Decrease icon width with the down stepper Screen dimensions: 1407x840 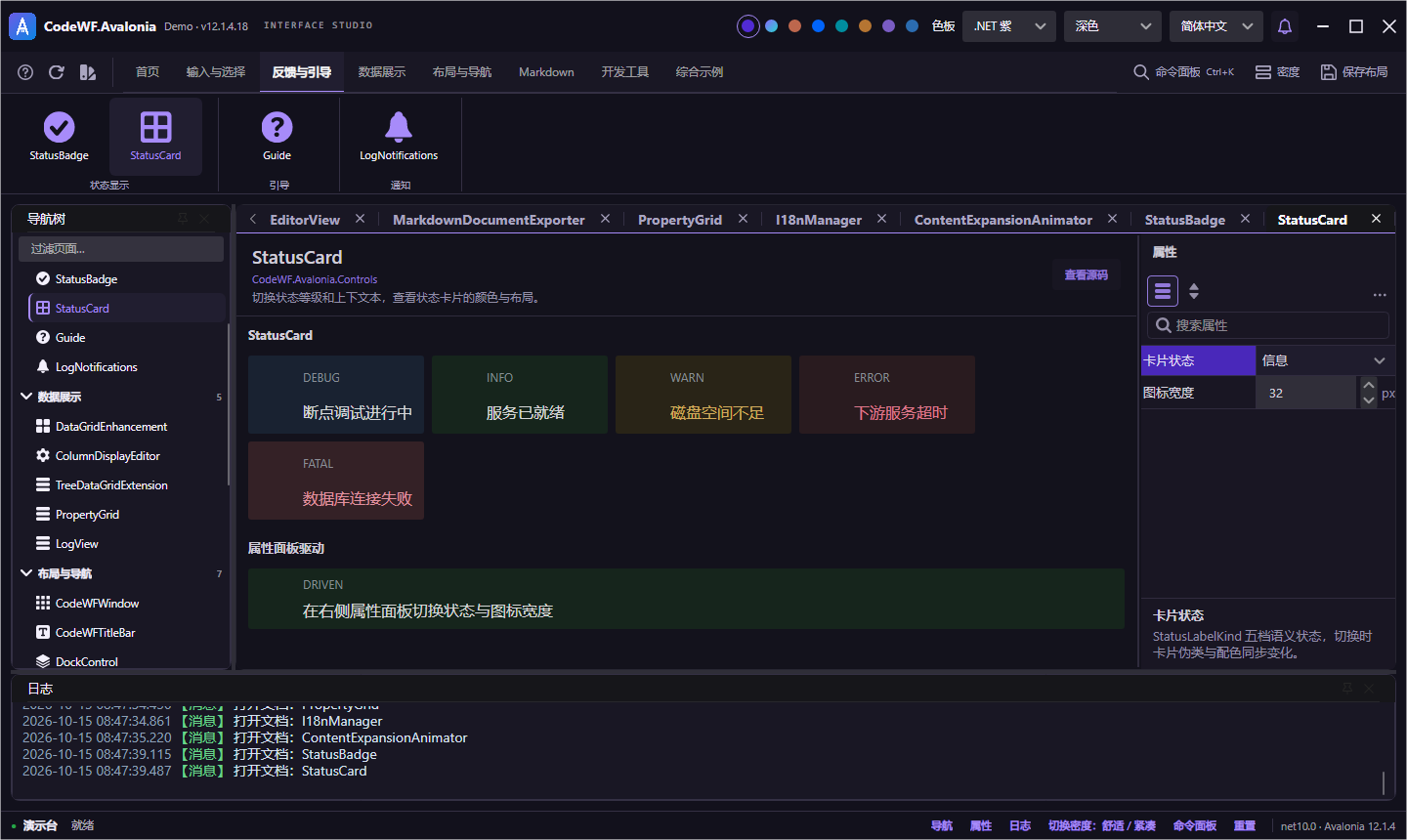click(x=1369, y=400)
